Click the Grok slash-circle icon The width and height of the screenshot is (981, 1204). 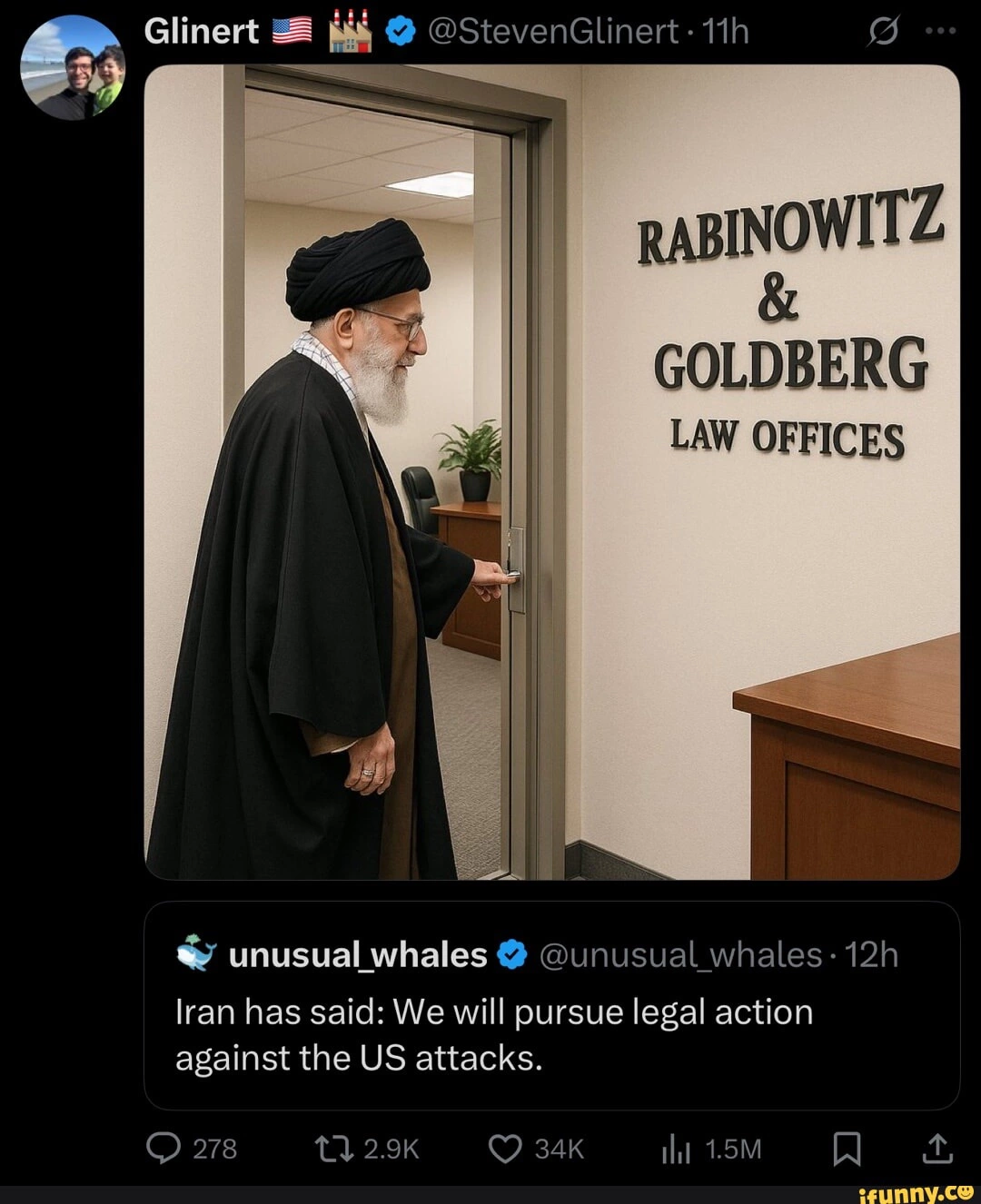(x=882, y=32)
